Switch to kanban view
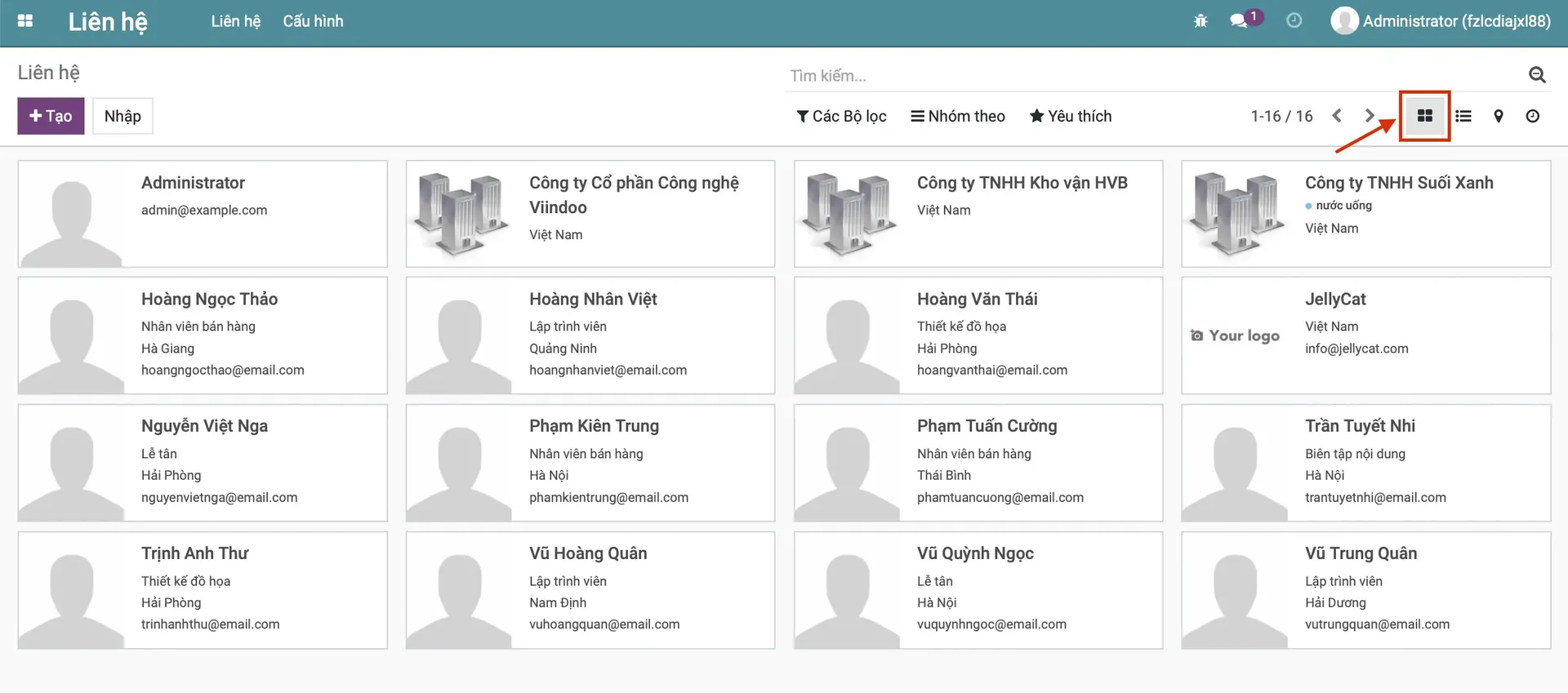1568x693 pixels. pyautogui.click(x=1425, y=116)
